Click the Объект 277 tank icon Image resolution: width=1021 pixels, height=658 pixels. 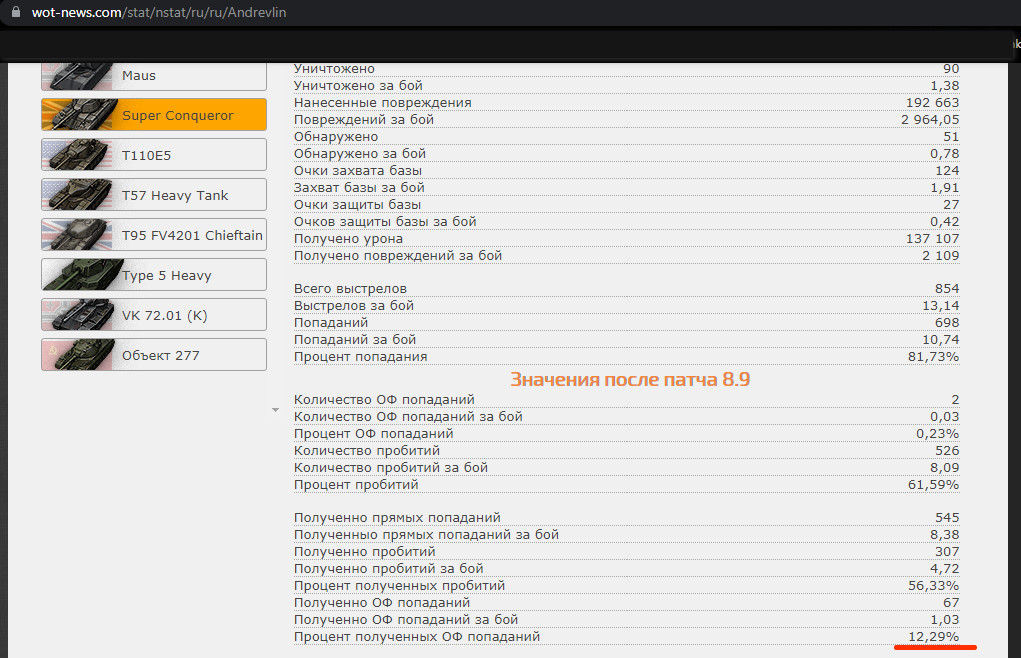(80, 355)
